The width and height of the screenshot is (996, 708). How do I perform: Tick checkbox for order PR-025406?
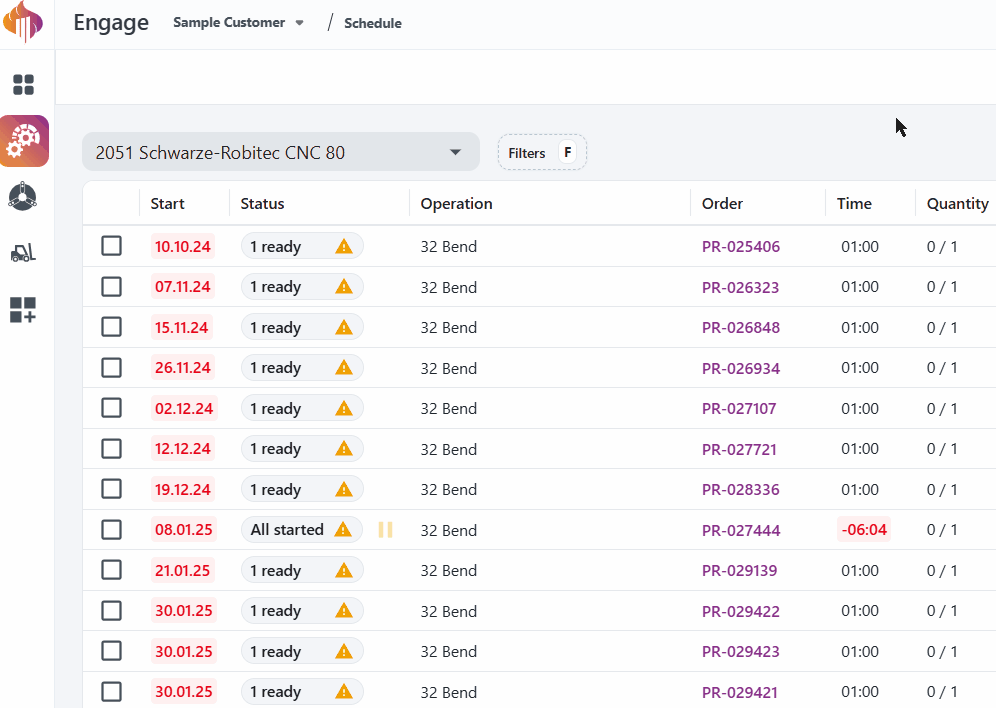pyautogui.click(x=112, y=246)
